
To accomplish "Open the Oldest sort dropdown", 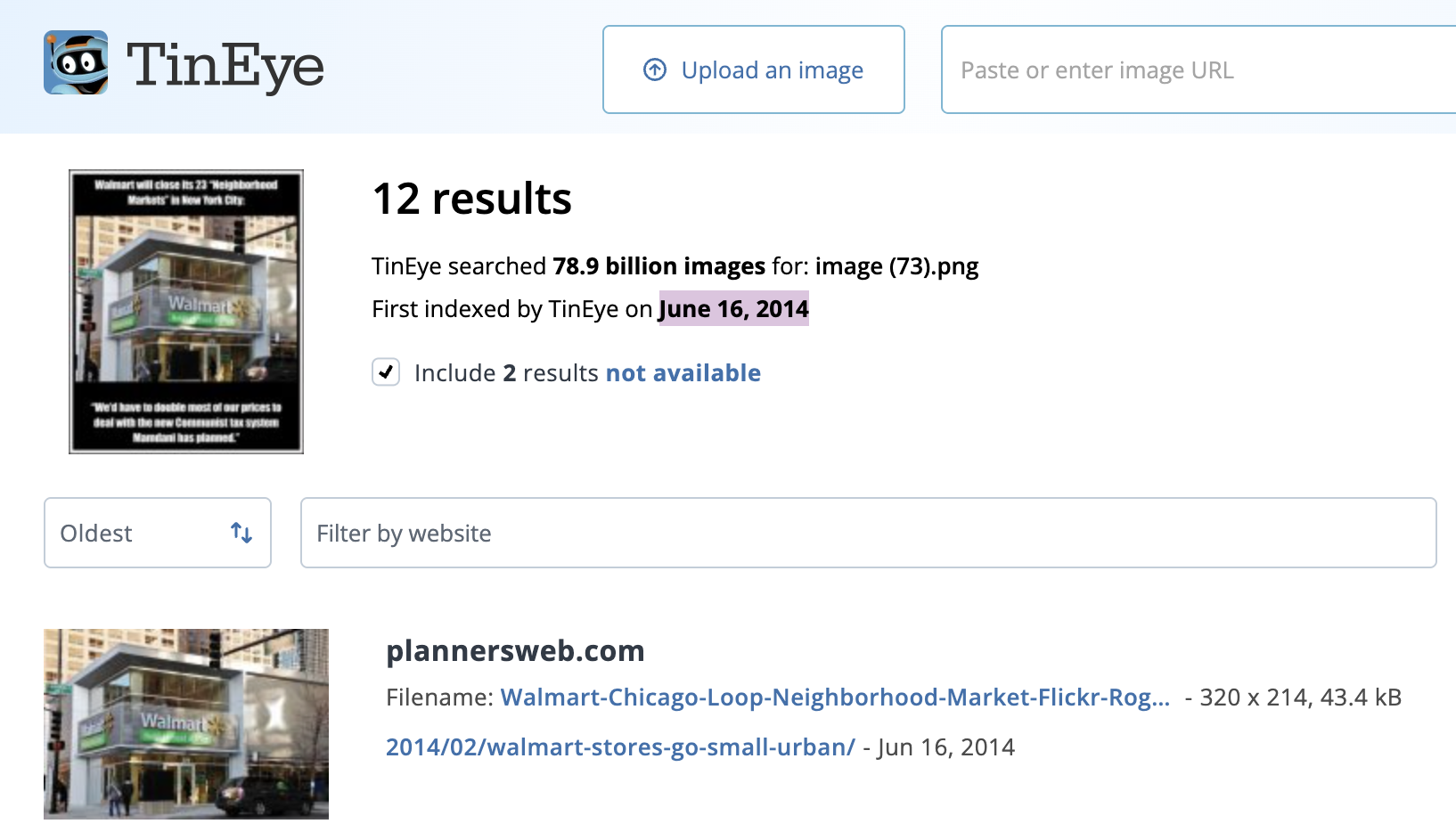I will (157, 533).
